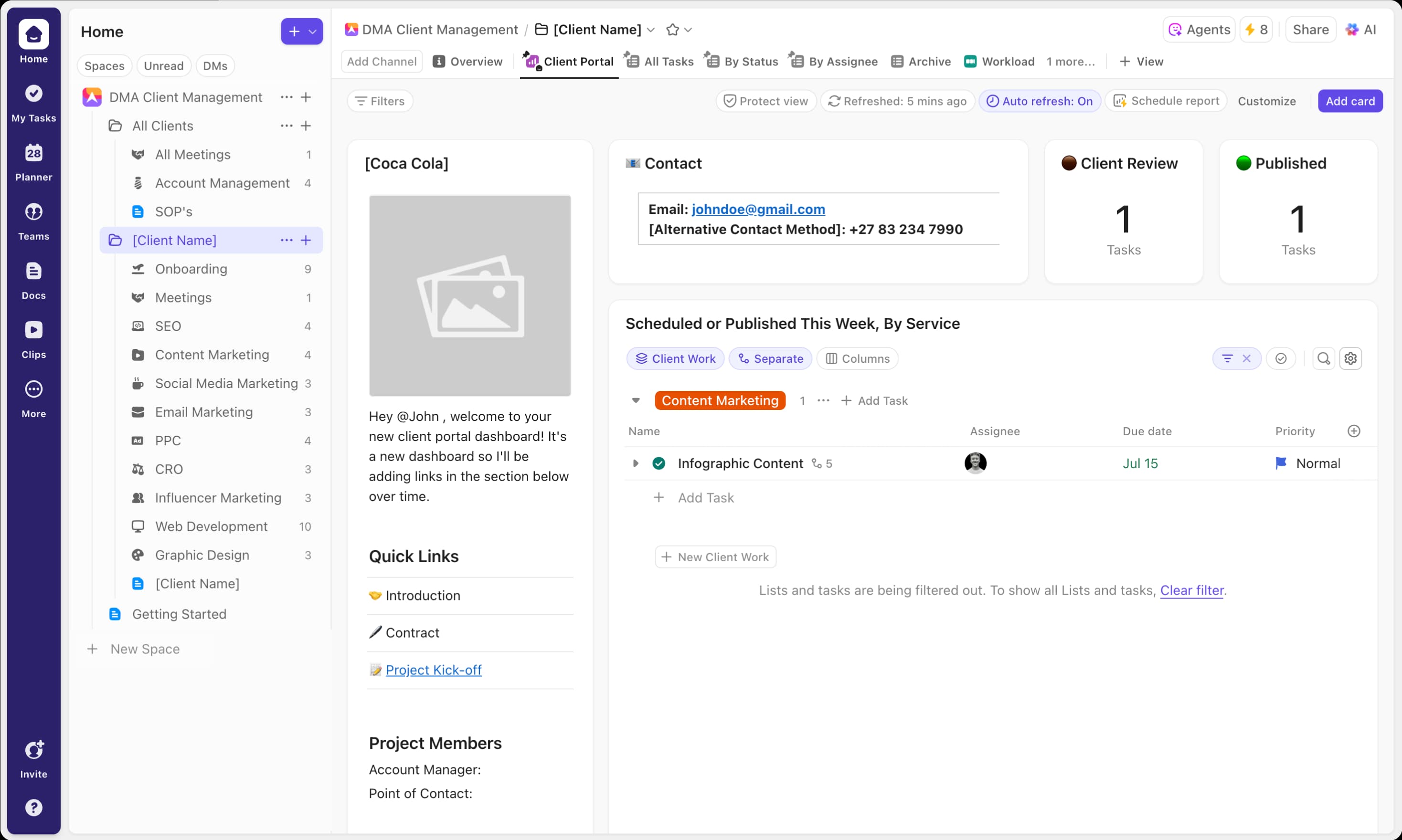Screen dimensions: 1402x840
Task: Open Teams in the left sidebar
Action: tap(33, 221)
